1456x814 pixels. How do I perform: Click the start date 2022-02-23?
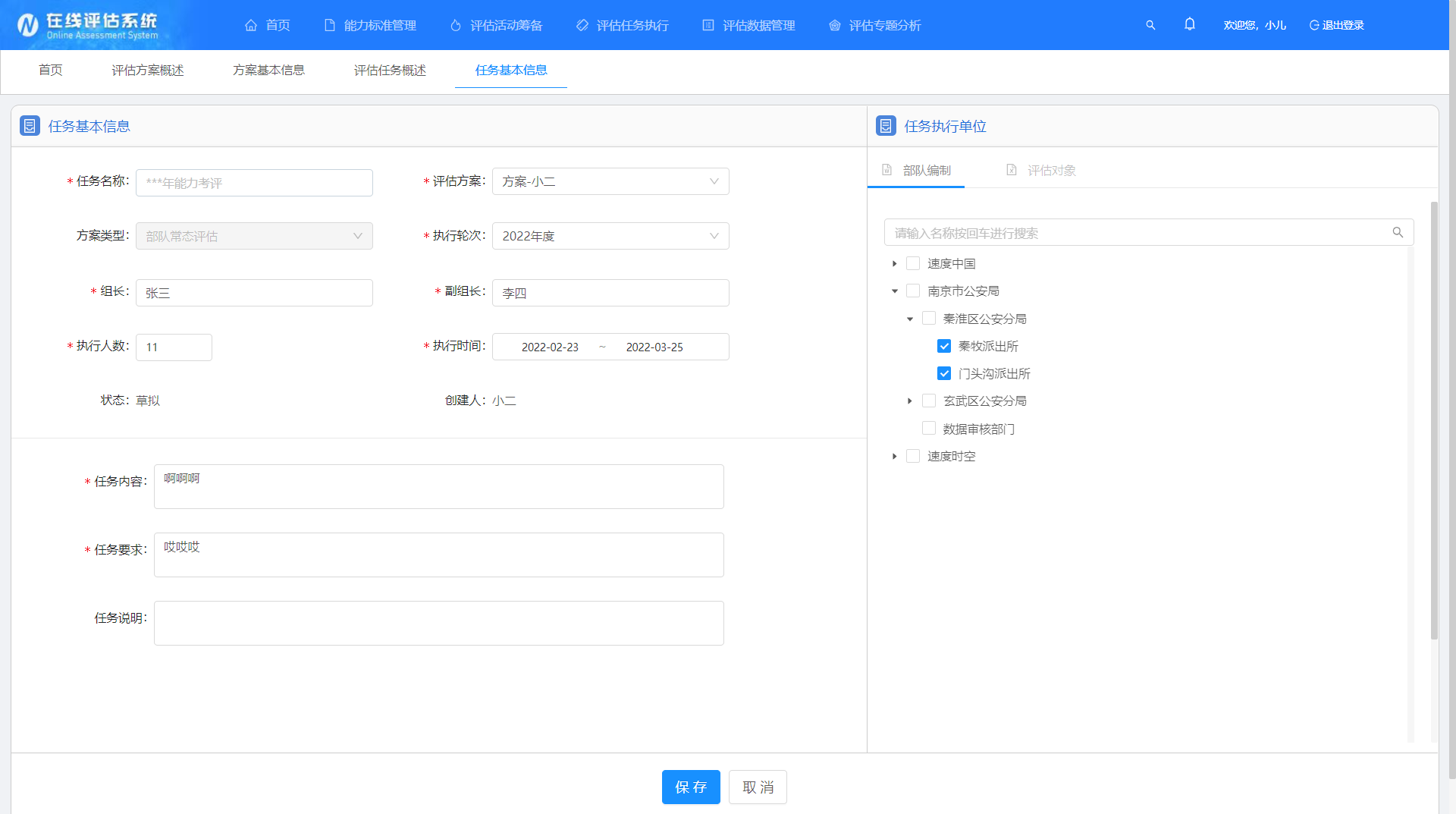[x=550, y=347]
